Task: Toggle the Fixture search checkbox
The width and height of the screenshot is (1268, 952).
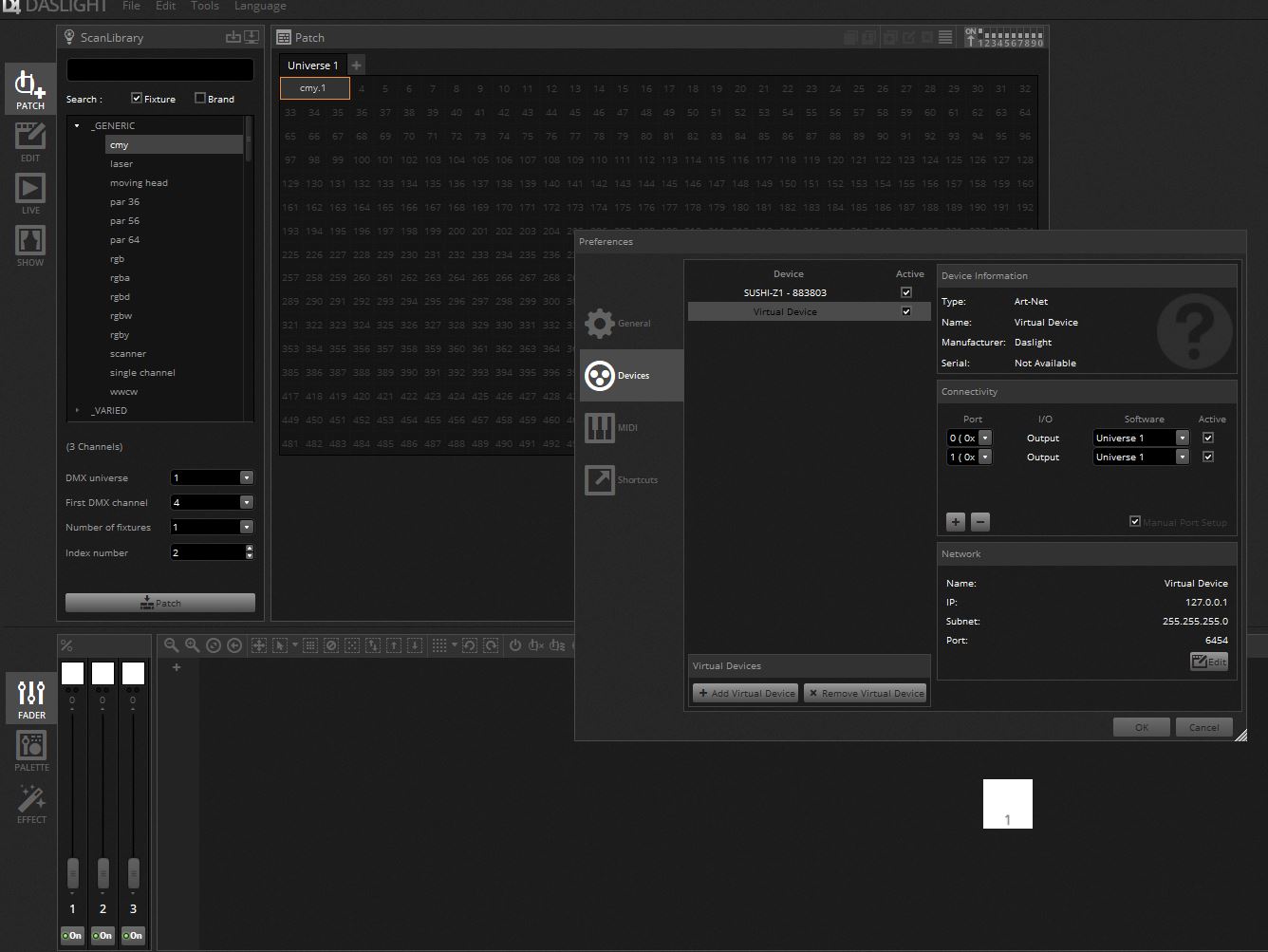Action: pyautogui.click(x=137, y=98)
